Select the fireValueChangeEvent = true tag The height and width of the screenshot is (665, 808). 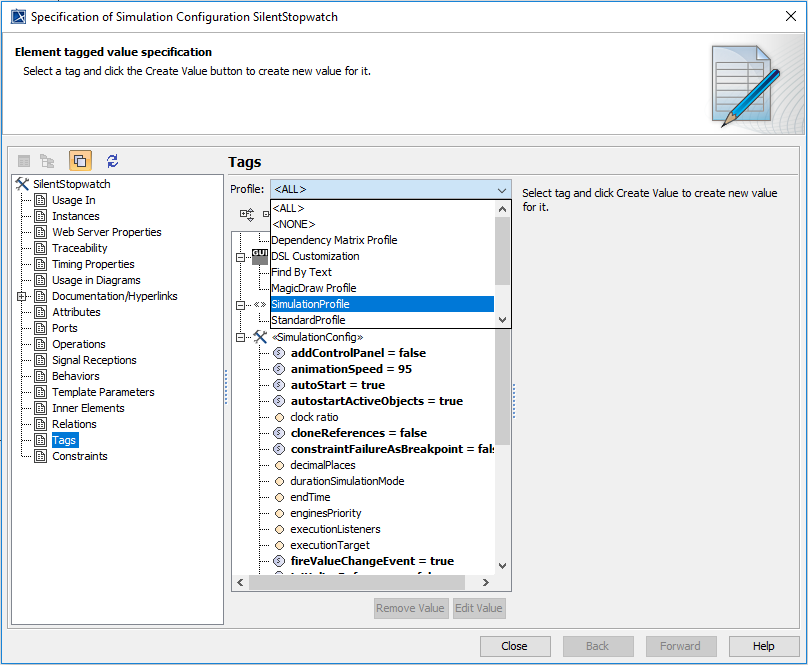[372, 561]
